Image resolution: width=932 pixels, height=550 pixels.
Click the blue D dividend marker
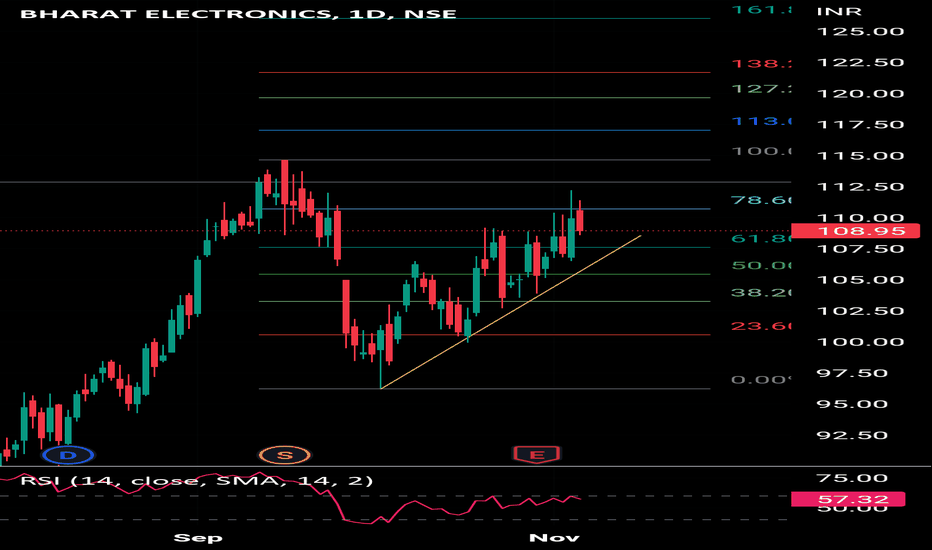[x=68, y=455]
